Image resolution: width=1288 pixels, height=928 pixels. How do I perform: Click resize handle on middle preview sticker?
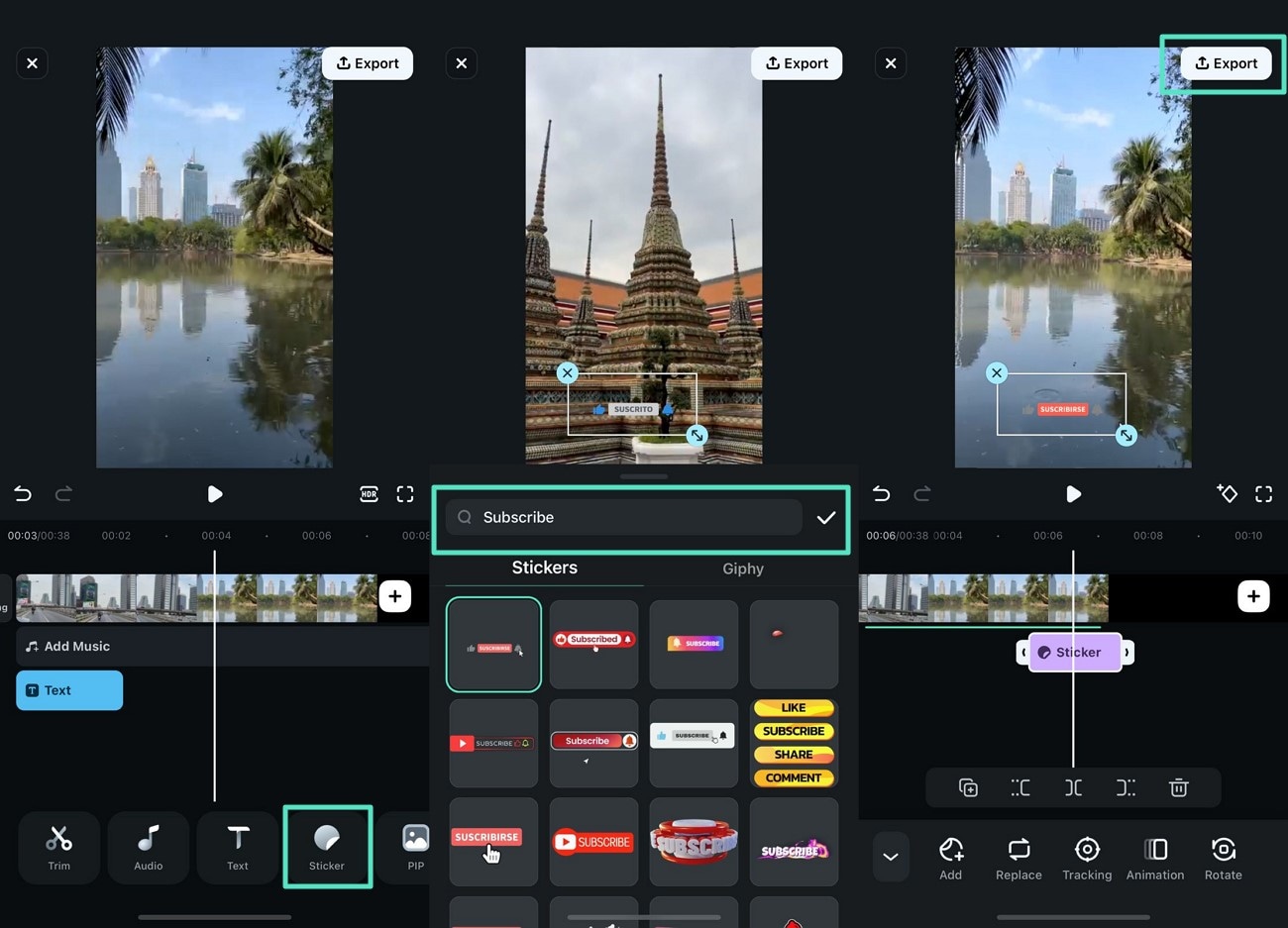tap(697, 435)
